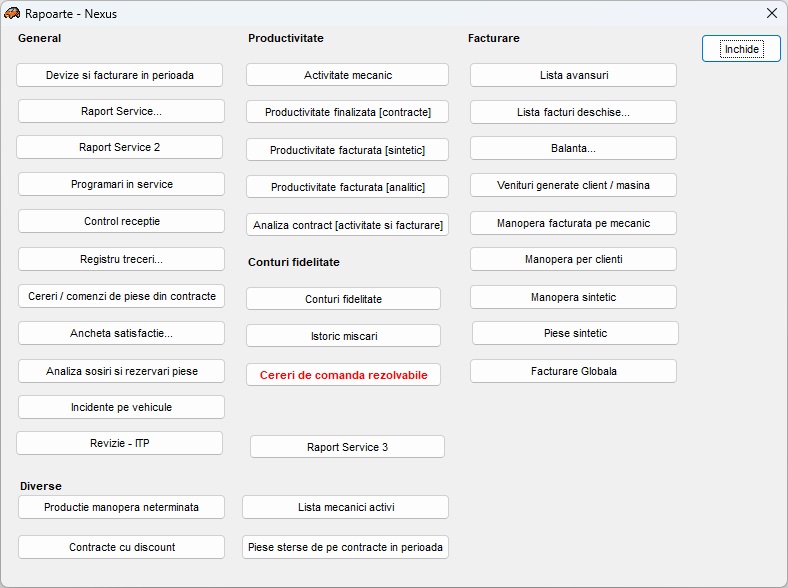Open Lista avansuri report
The height and width of the screenshot is (588, 788).
574,75
